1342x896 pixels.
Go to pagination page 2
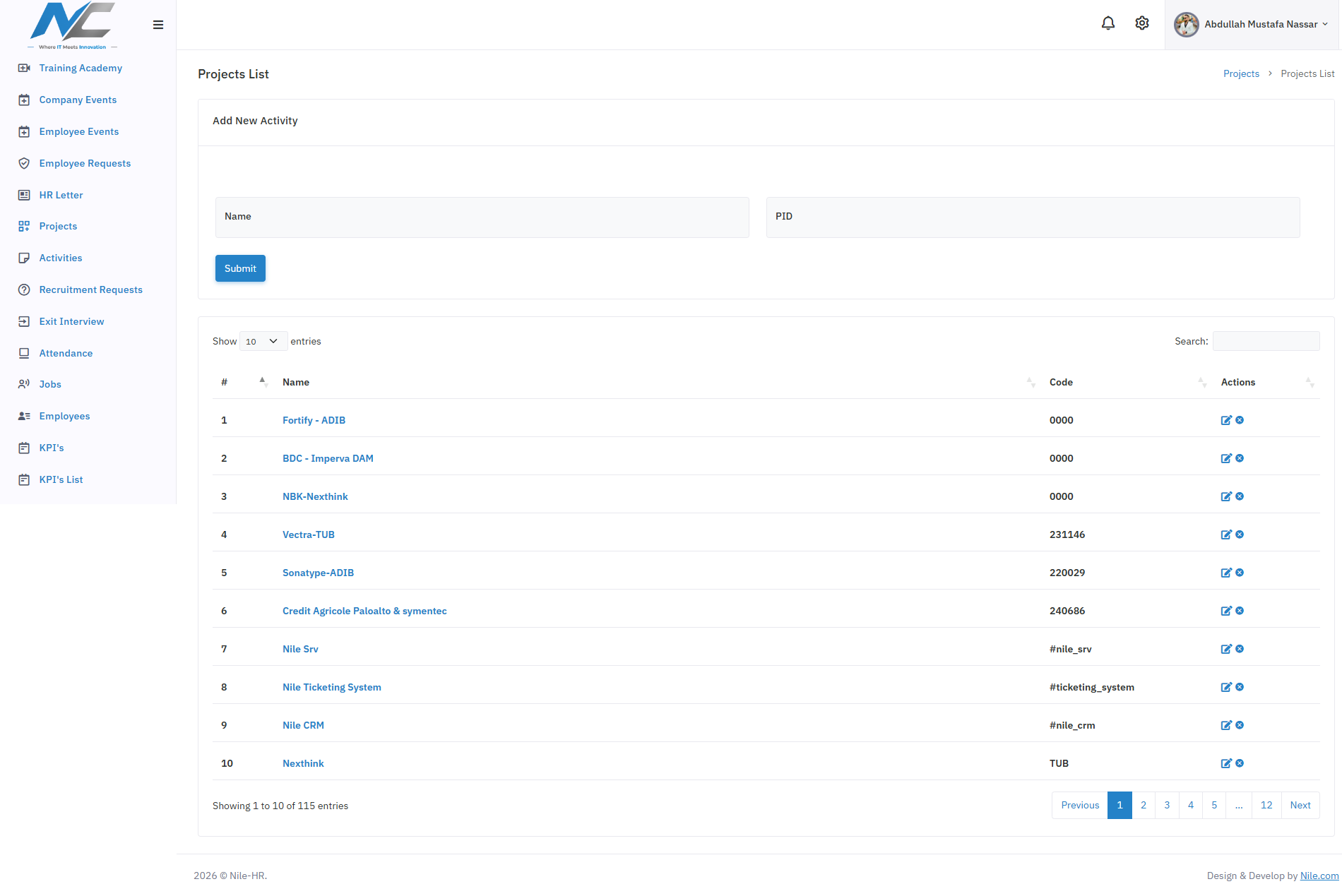pyautogui.click(x=1144, y=805)
